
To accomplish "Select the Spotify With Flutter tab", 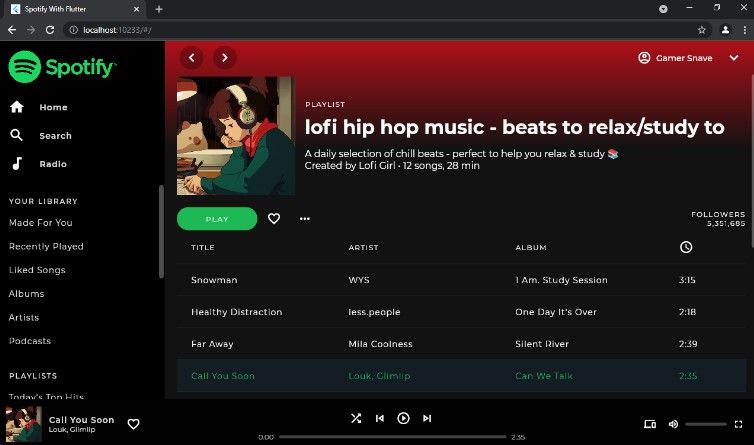I will 75,9.
